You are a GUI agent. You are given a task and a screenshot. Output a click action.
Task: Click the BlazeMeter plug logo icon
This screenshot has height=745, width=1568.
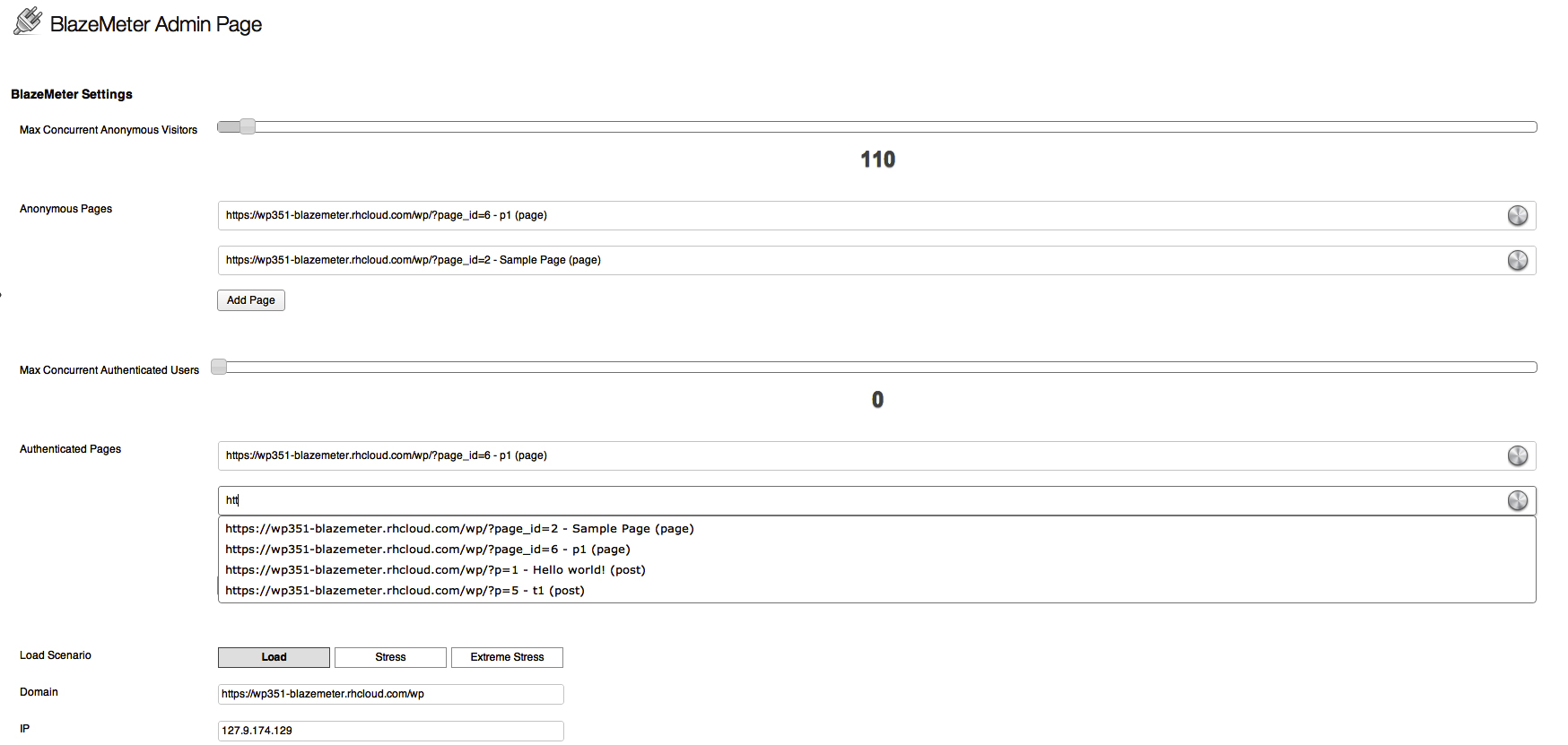28,22
